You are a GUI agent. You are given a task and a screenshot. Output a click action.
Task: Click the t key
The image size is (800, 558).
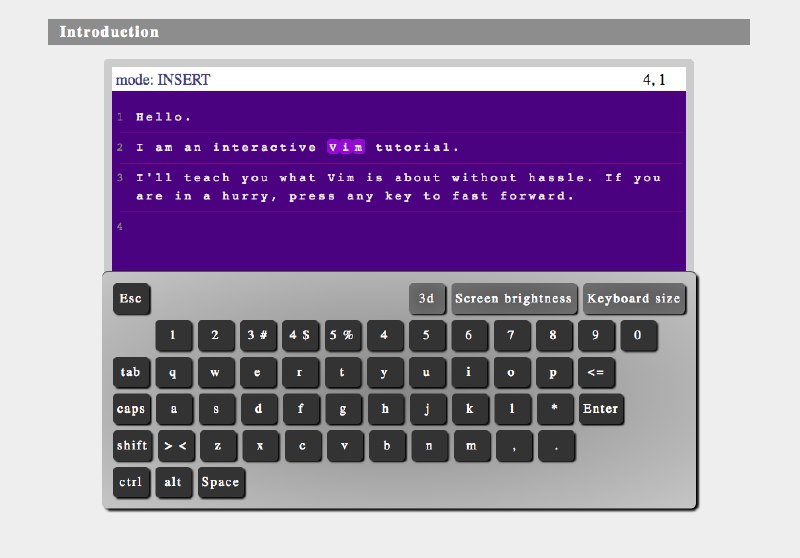point(343,372)
